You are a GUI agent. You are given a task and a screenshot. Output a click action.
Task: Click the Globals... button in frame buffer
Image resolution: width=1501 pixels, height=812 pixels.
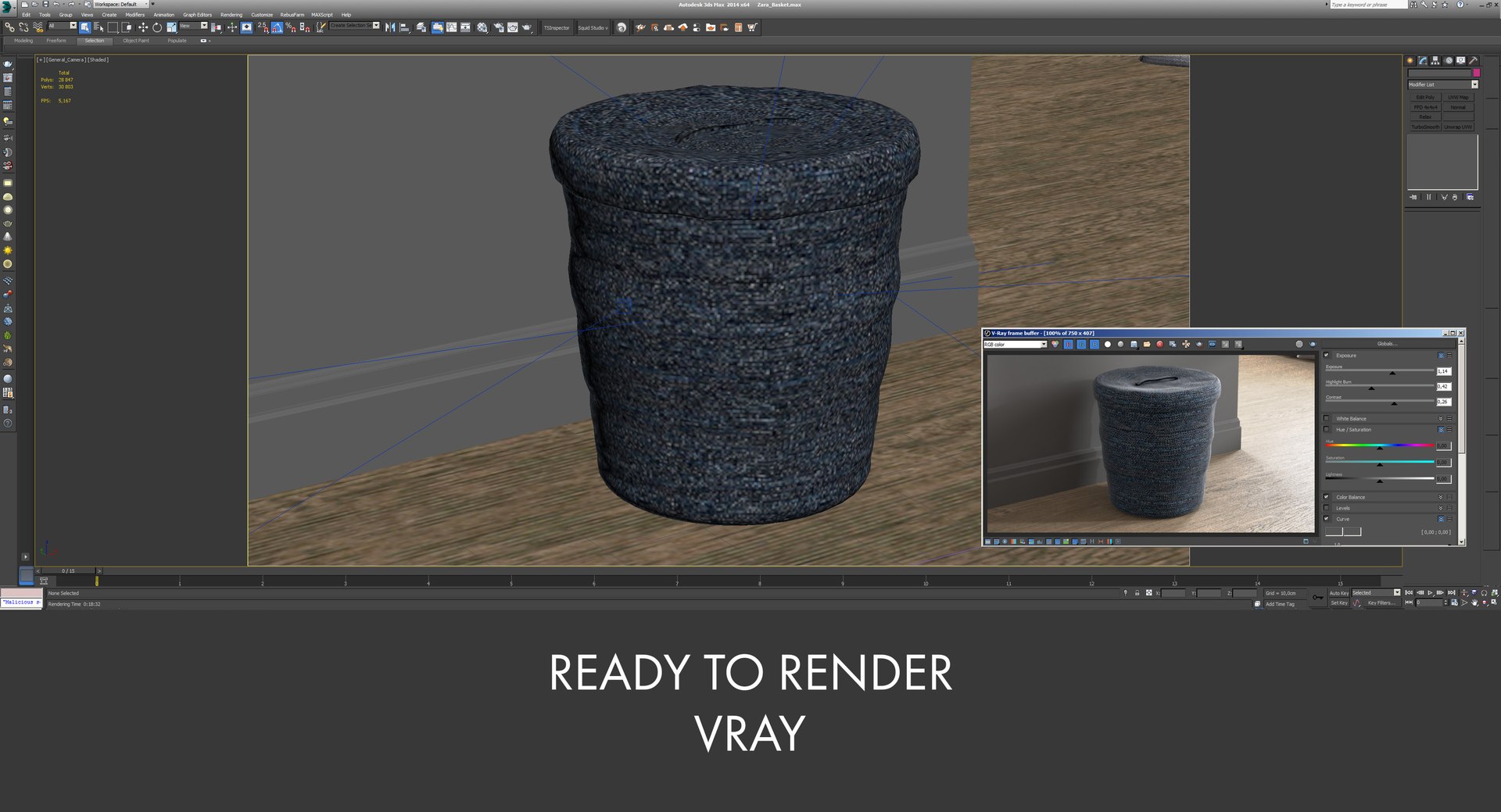(x=1388, y=344)
